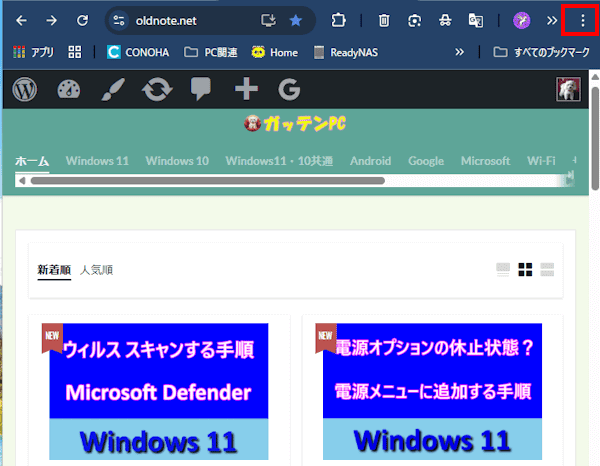Viewport: 600px width, 466px height.
Task: Open すべてのブックマーク folder
Action: pyautogui.click(x=541, y=52)
